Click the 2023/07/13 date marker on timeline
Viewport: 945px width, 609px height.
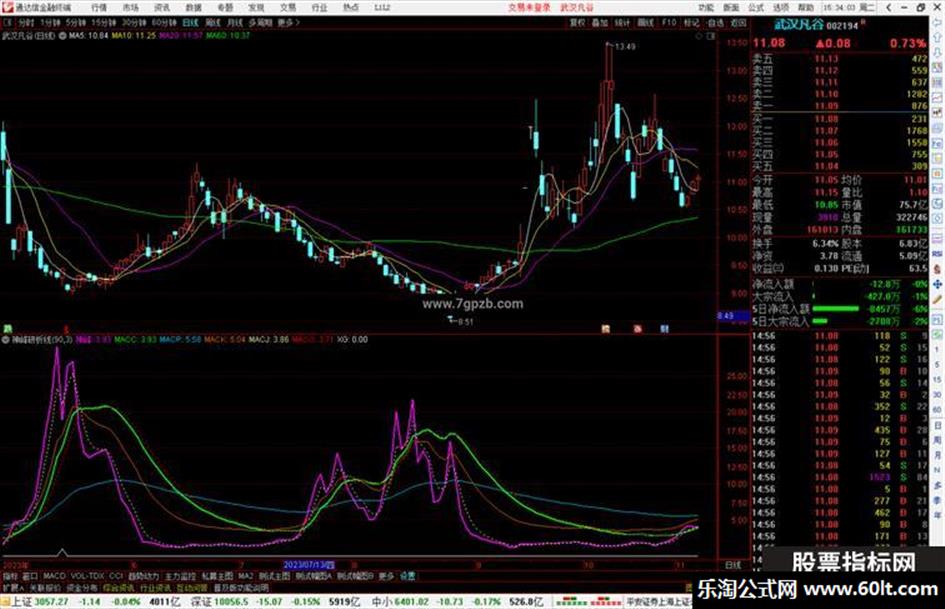pos(309,565)
